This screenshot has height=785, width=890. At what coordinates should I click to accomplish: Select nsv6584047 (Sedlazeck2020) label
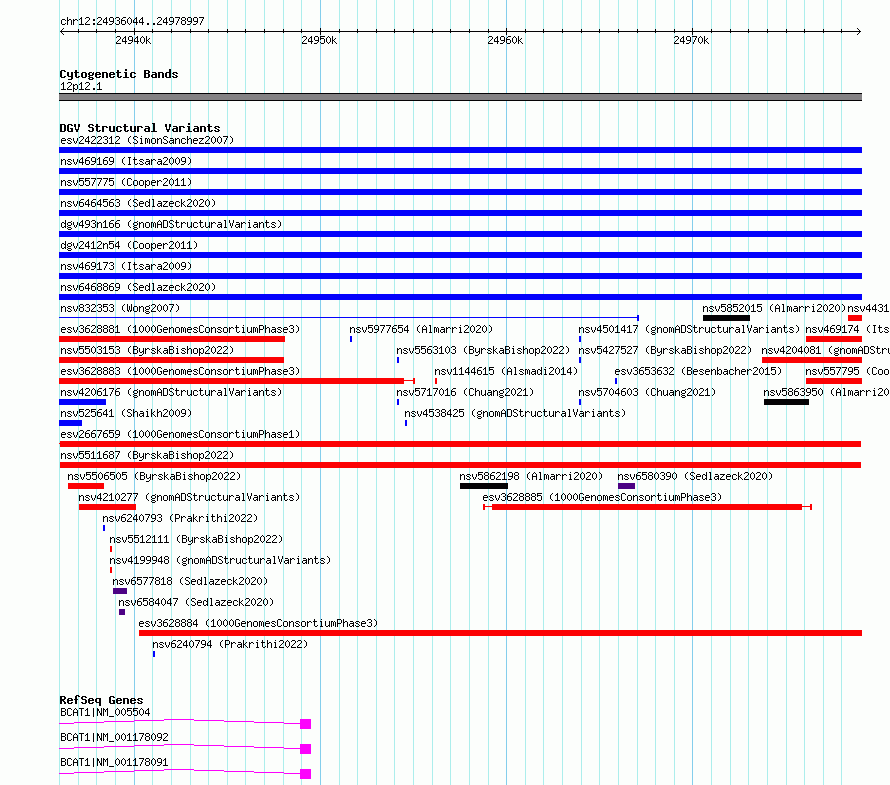[196, 602]
